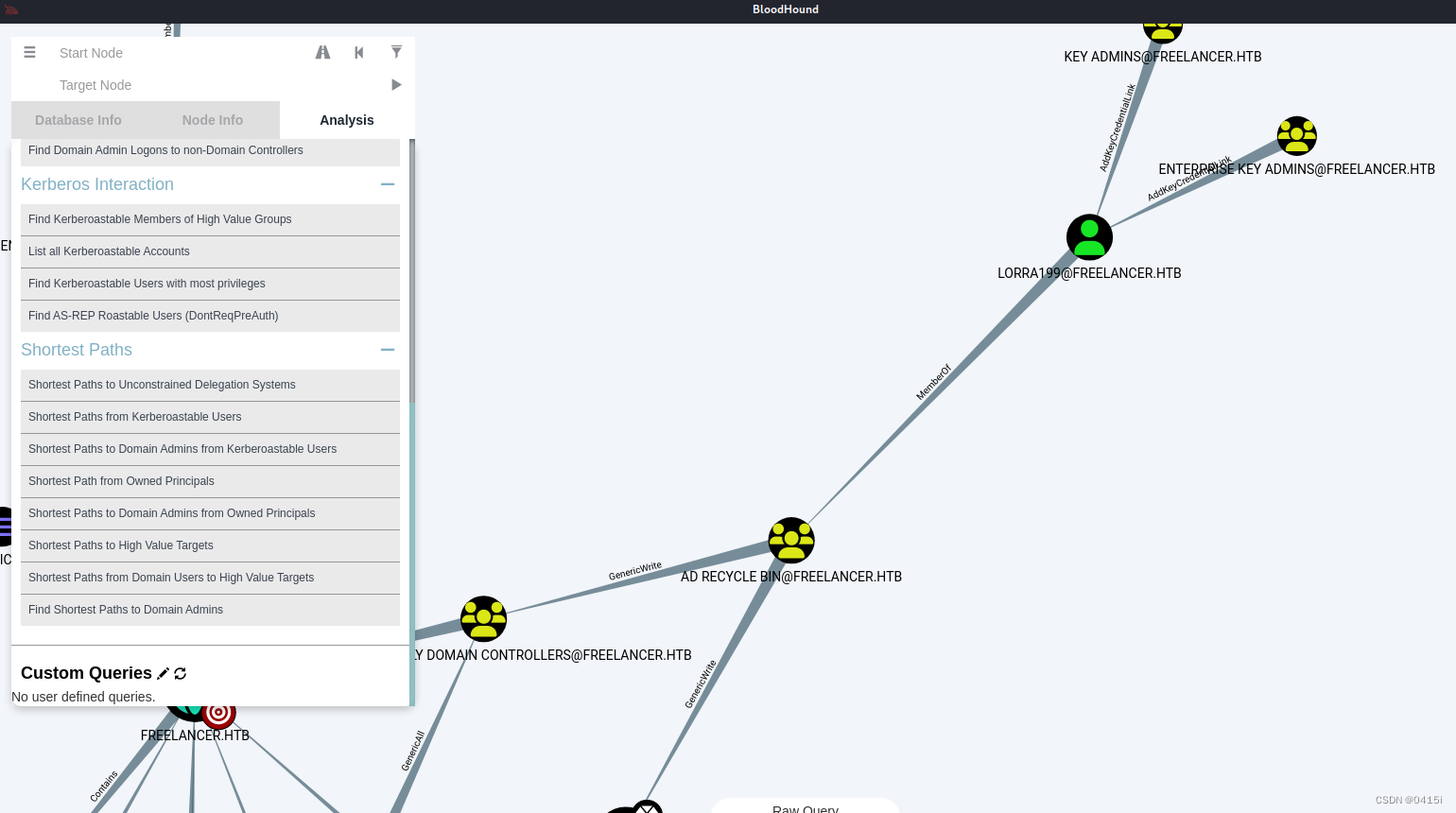Run List all Kerberoastable Accounts query
1456x813 pixels.
(x=210, y=251)
